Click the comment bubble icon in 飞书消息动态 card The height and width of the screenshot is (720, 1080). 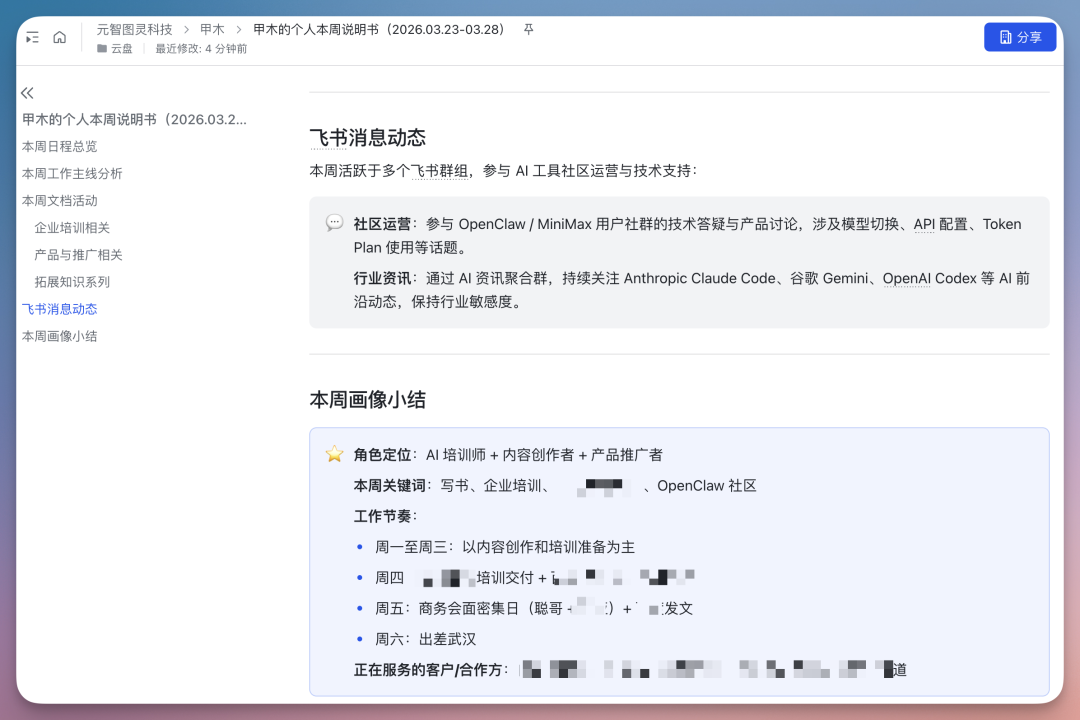click(334, 221)
